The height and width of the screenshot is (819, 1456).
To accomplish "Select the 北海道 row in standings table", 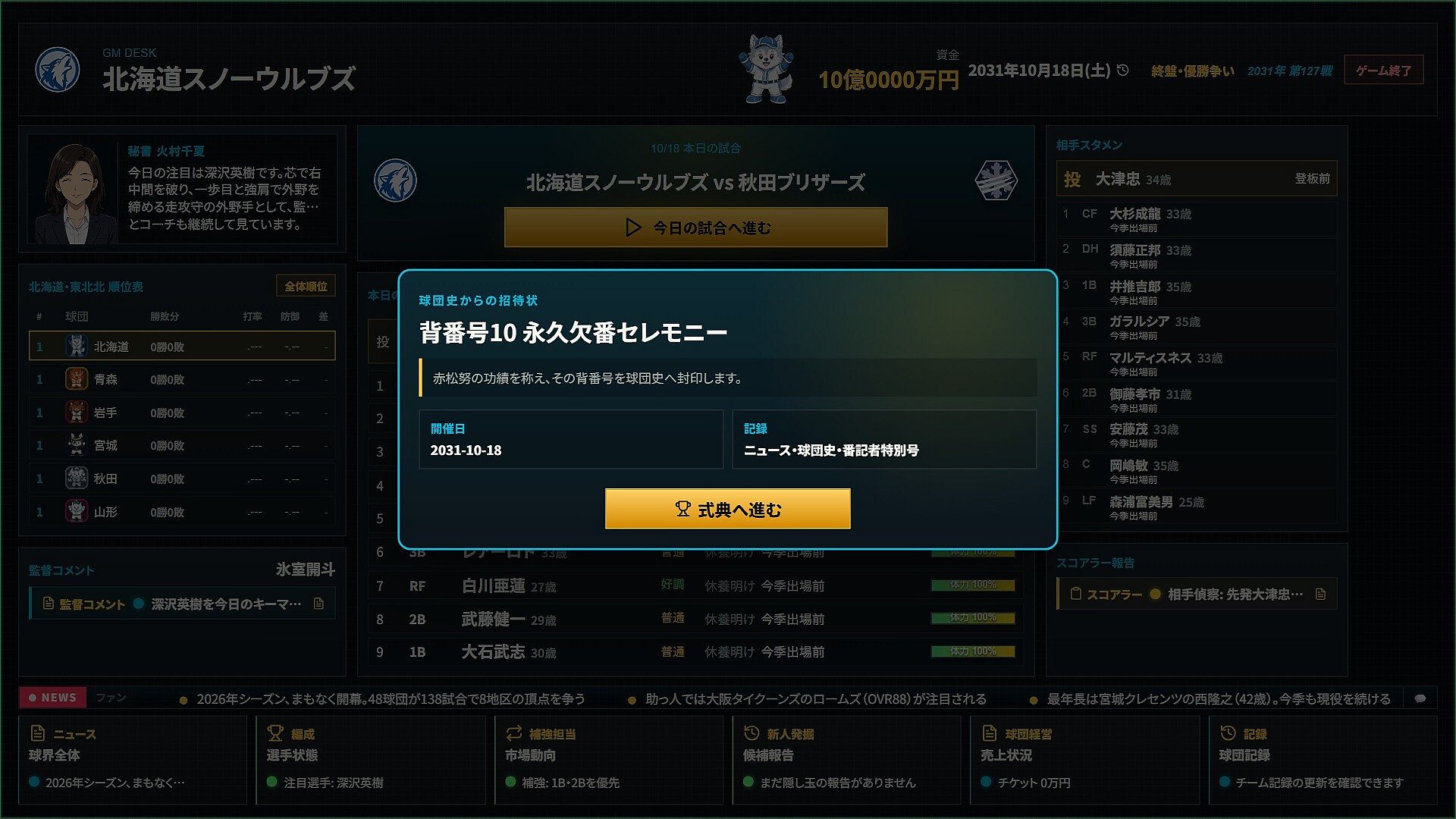I will click(182, 346).
